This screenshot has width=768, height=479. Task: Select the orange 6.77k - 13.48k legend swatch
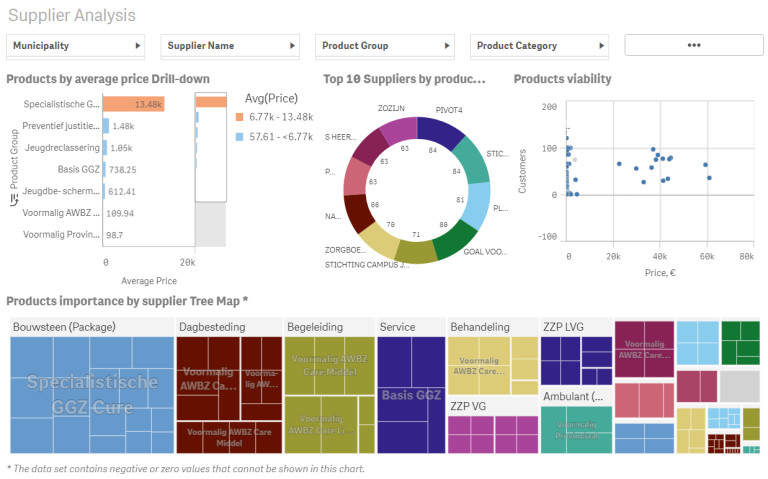point(240,117)
